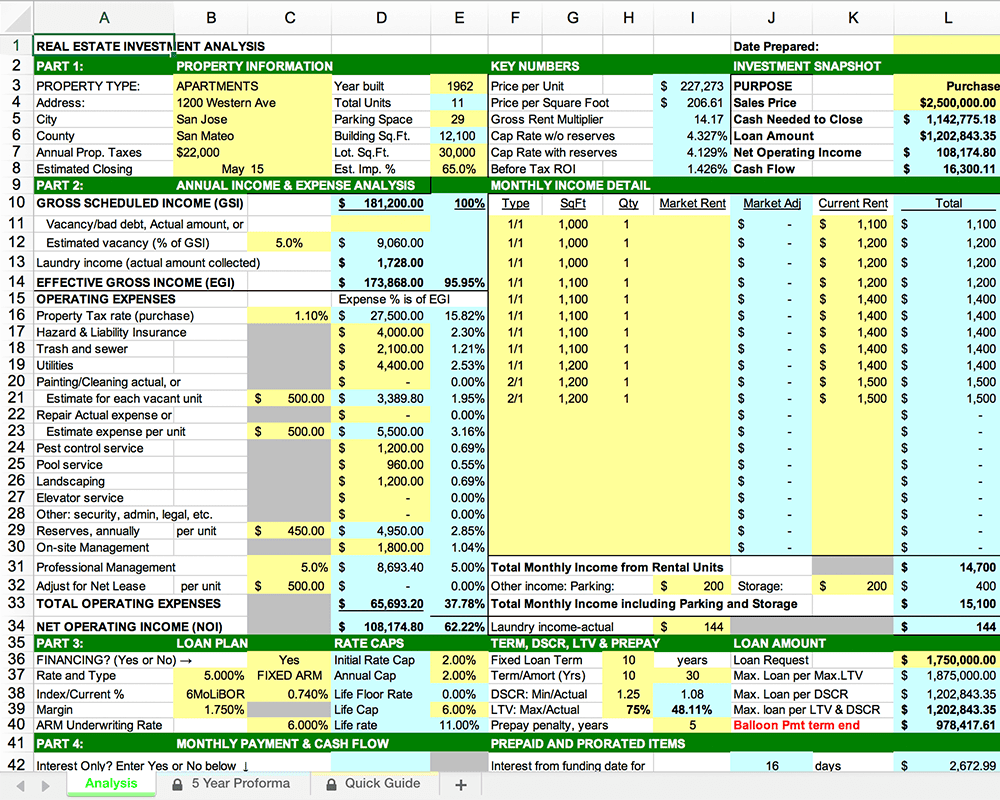Click the Current Rent column heading
Viewport: 1000px width, 800px height.
click(853, 203)
